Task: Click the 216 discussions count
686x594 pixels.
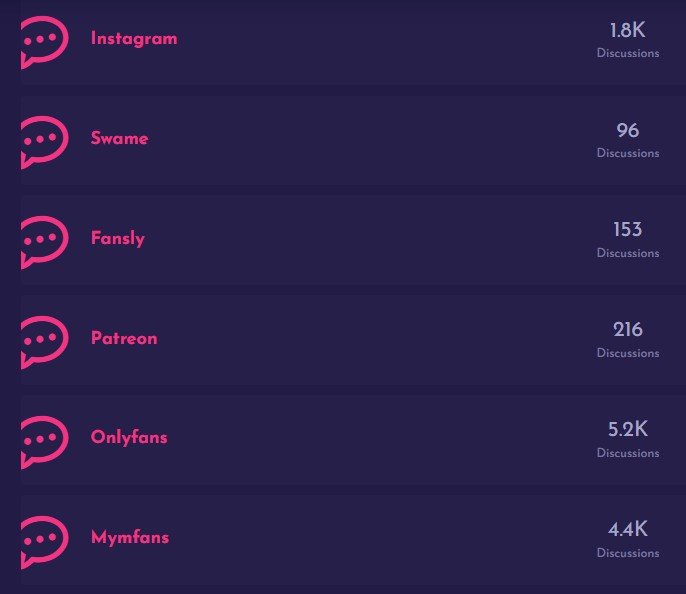Action: [628, 330]
